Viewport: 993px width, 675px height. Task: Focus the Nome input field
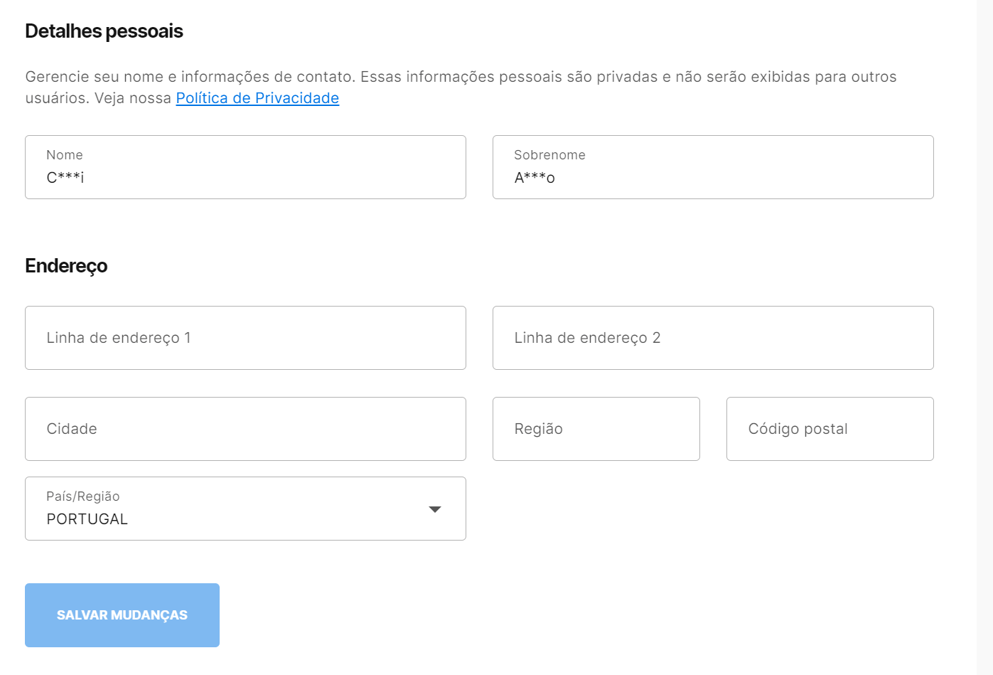(246, 167)
